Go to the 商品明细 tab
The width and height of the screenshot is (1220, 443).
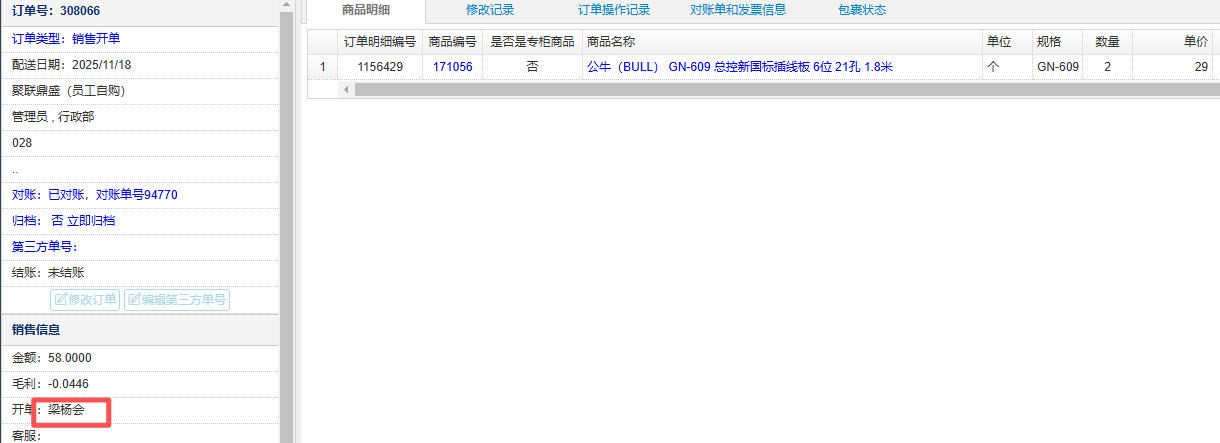point(366,10)
